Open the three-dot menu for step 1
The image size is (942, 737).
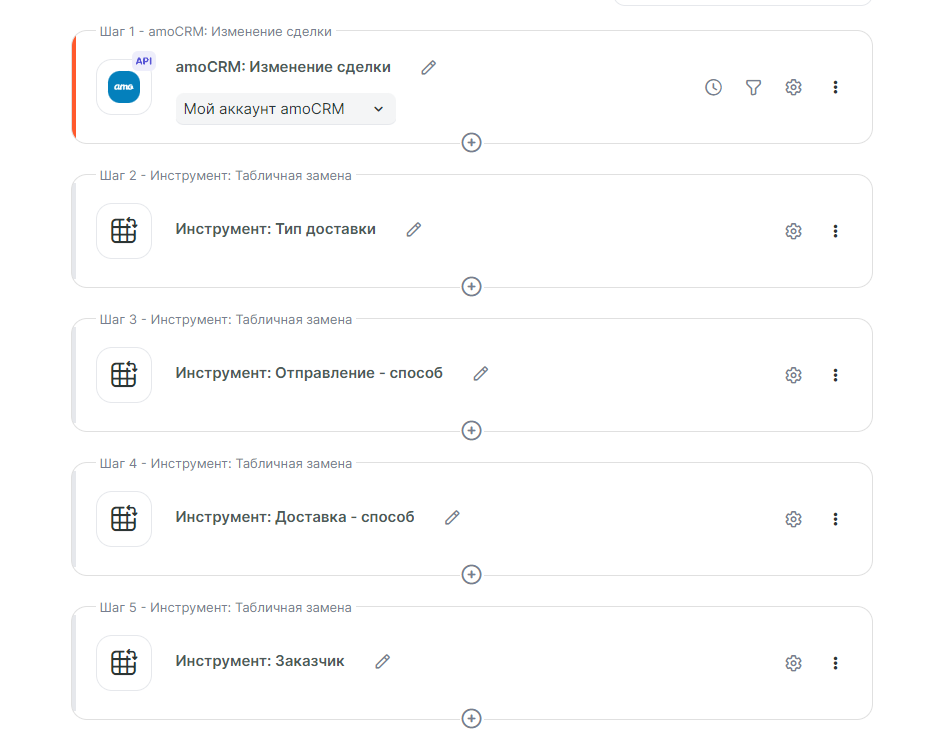point(835,87)
